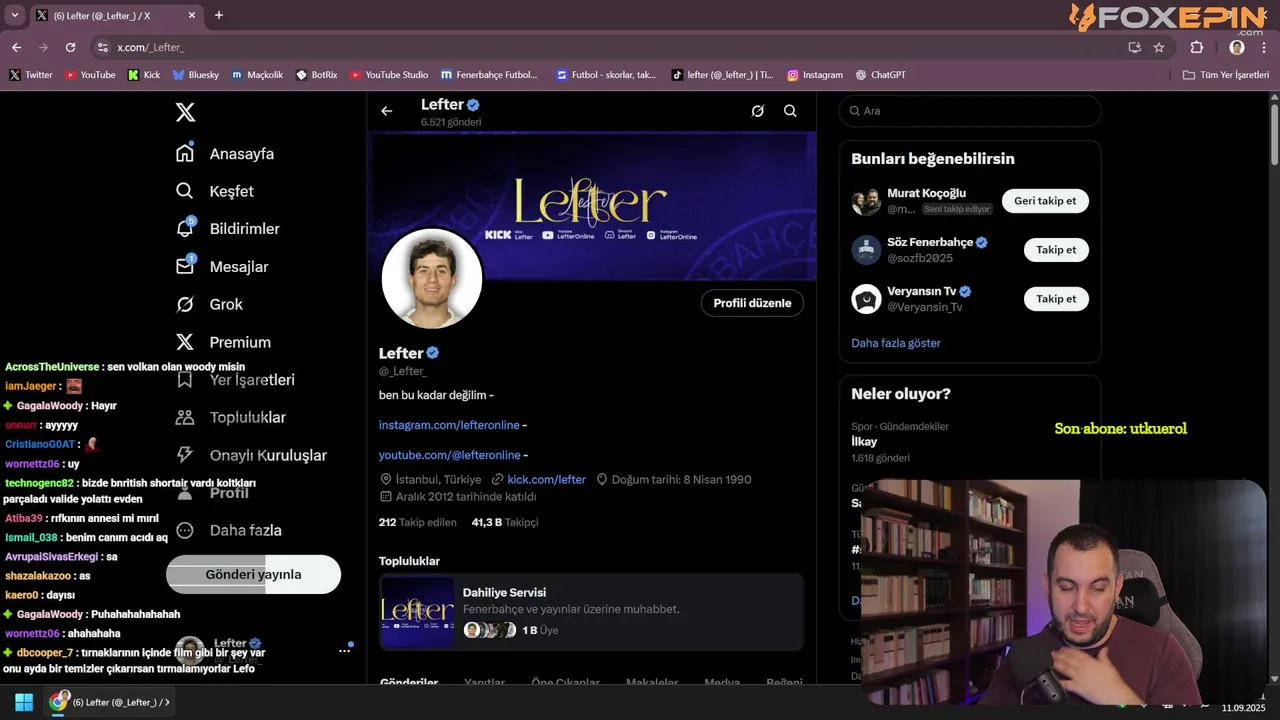The width and height of the screenshot is (1280, 720).
Task: Open Futbol - skorlar bookmark
Action: 606,75
